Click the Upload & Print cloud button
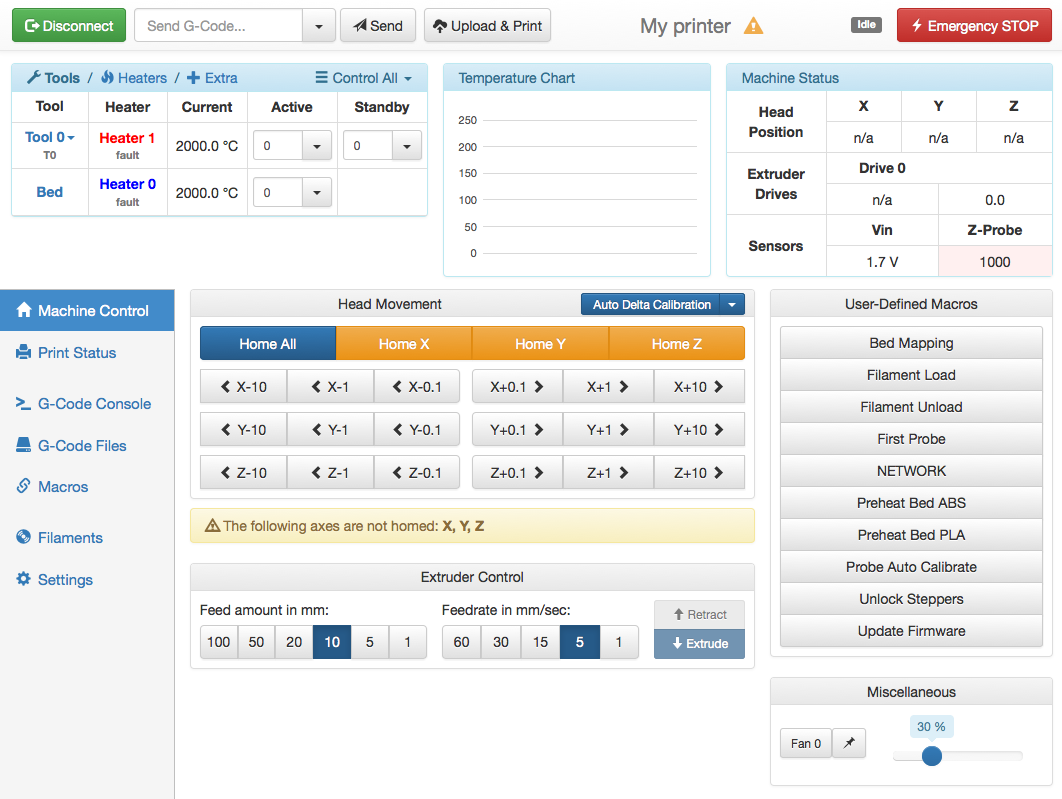 pos(487,26)
